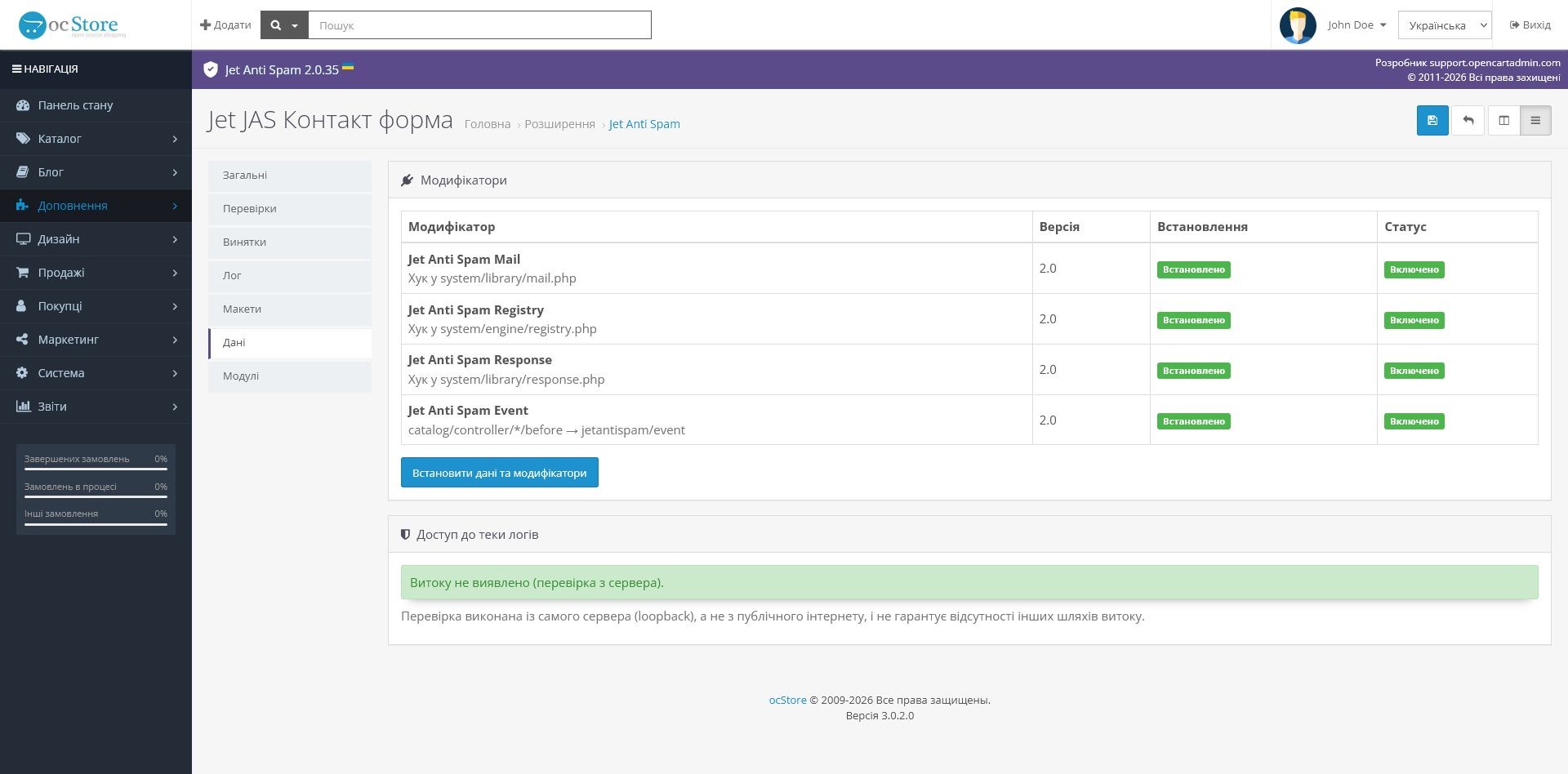Image resolution: width=1568 pixels, height=774 pixels.
Task: Expand the Каталог menu chevron
Action: tap(175, 139)
